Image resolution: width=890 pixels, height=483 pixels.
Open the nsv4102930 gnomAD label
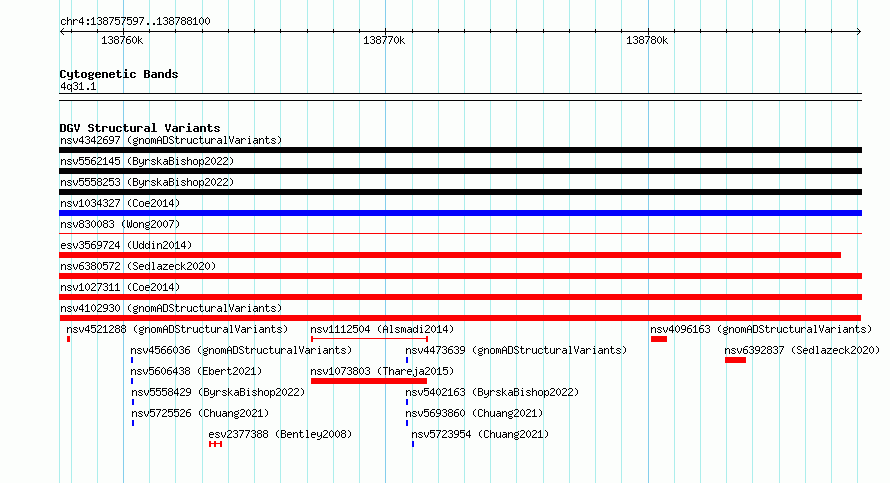click(x=171, y=308)
